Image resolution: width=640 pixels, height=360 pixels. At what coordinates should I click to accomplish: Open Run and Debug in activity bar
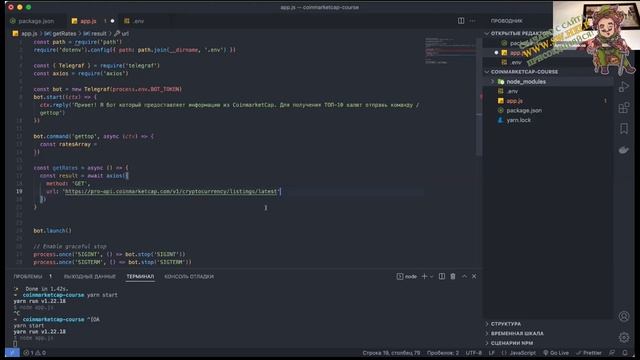click(624, 87)
